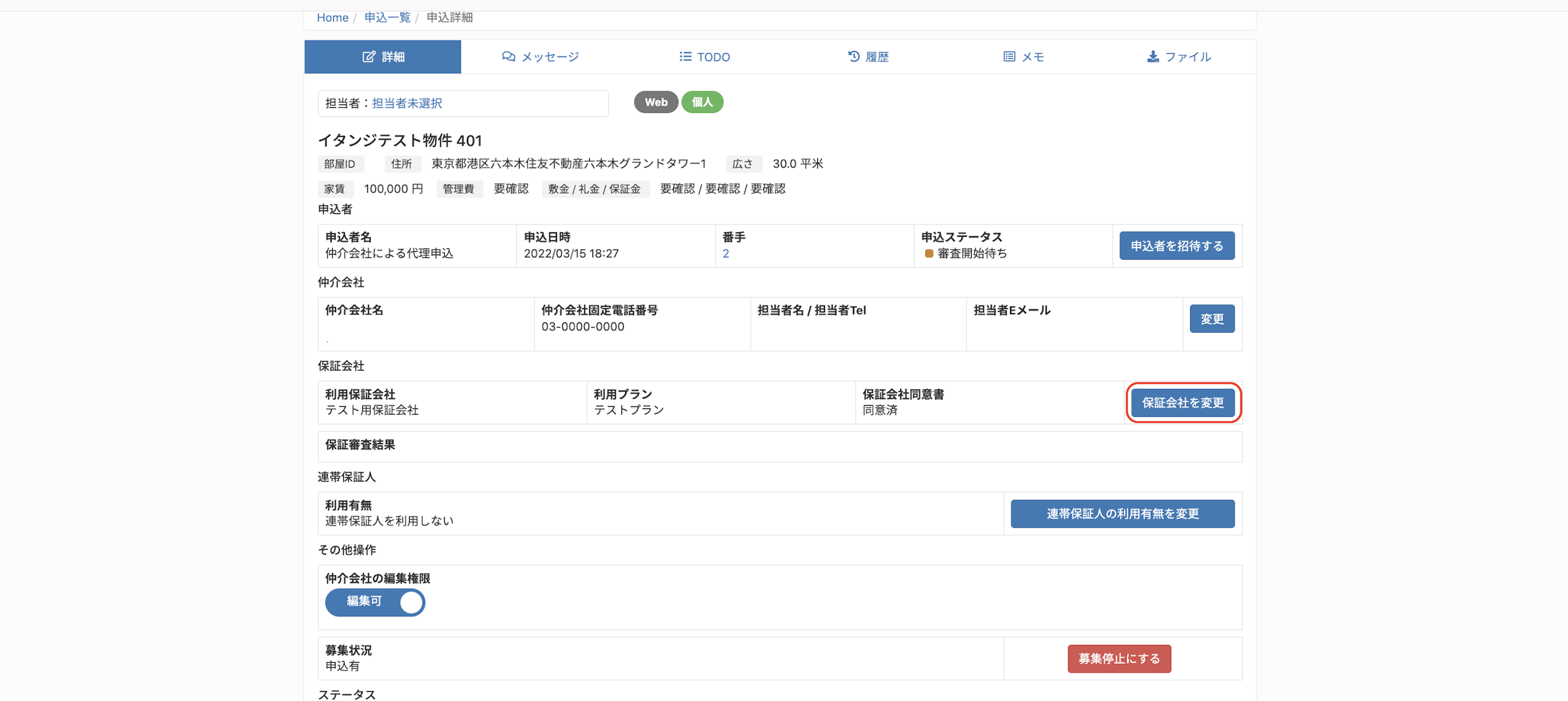
Task: Go to Home via breadcrumb
Action: coord(332,18)
